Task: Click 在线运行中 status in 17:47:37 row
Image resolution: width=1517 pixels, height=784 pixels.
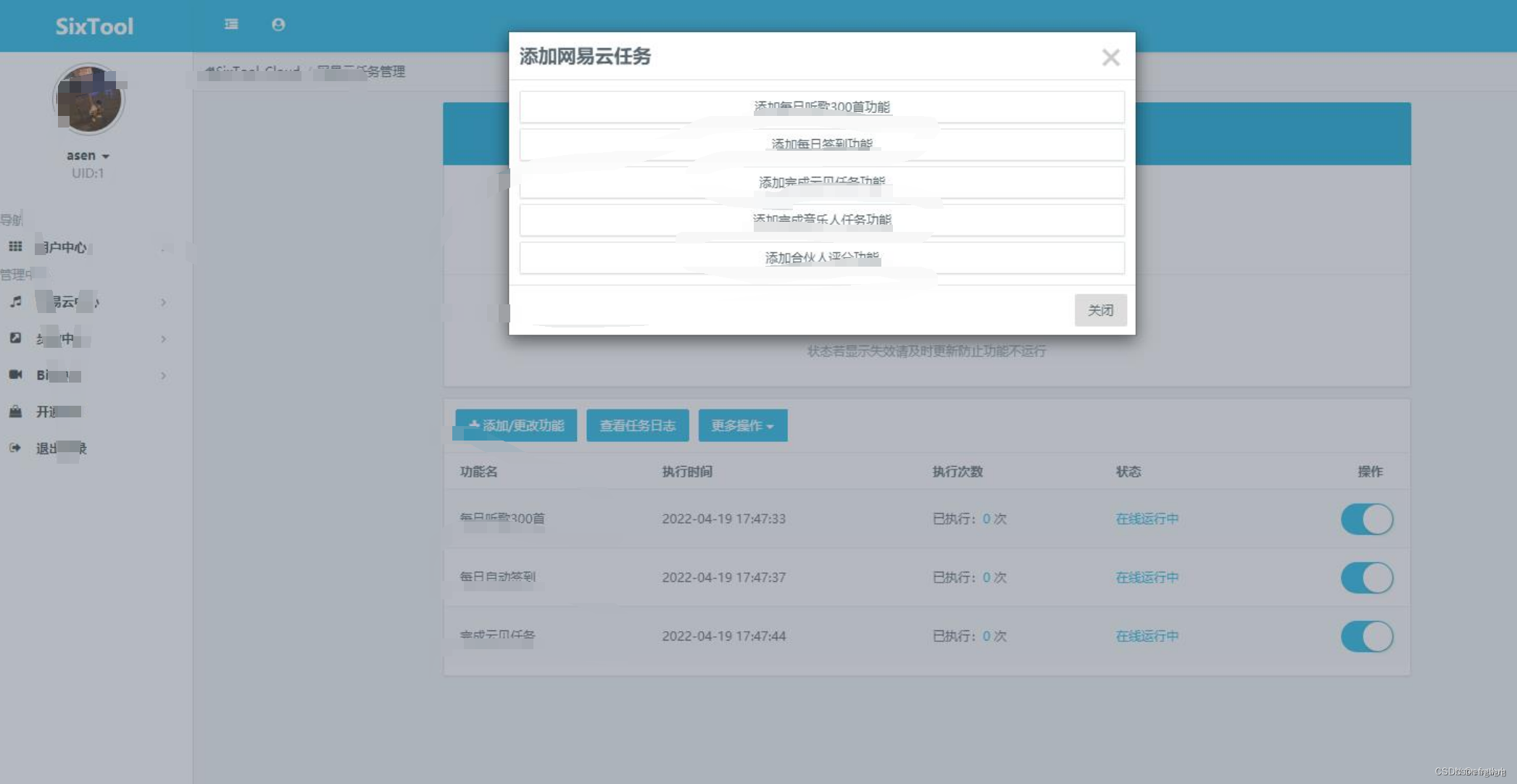Action: 1147,577
